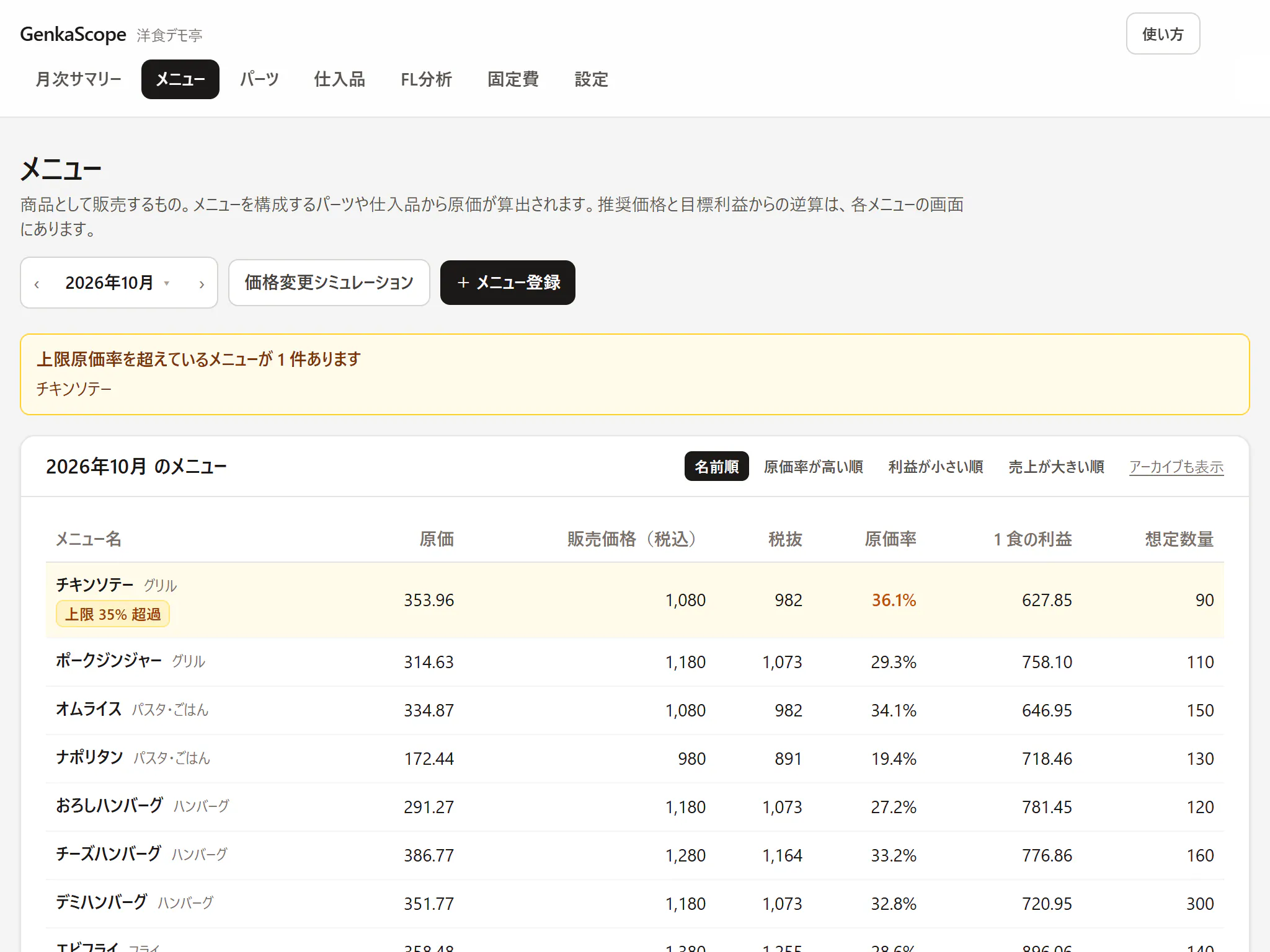Open the オムライス menu row

[x=635, y=710]
